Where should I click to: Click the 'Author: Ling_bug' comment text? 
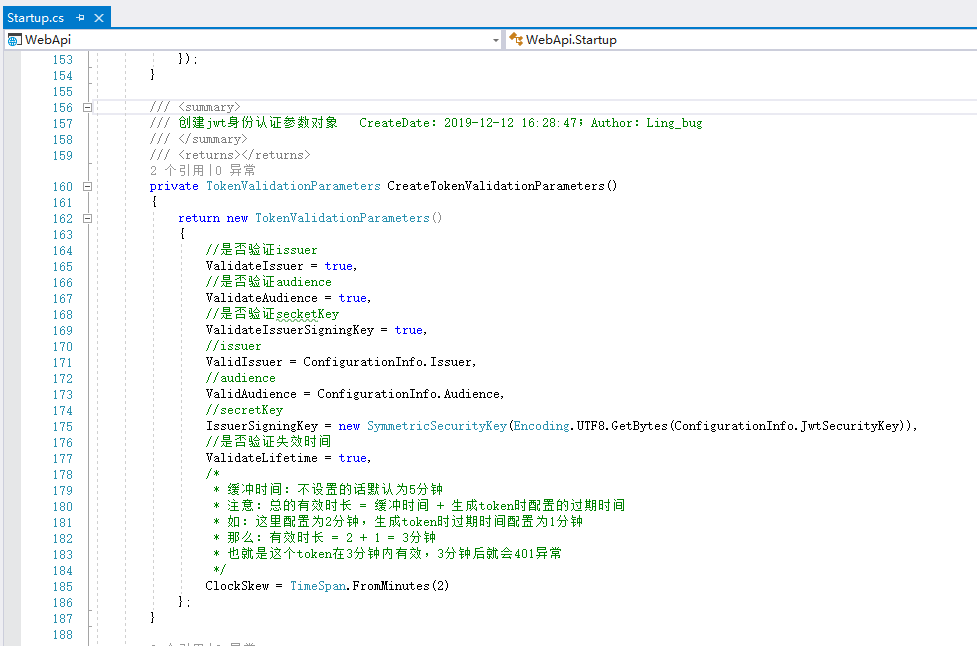click(x=647, y=123)
